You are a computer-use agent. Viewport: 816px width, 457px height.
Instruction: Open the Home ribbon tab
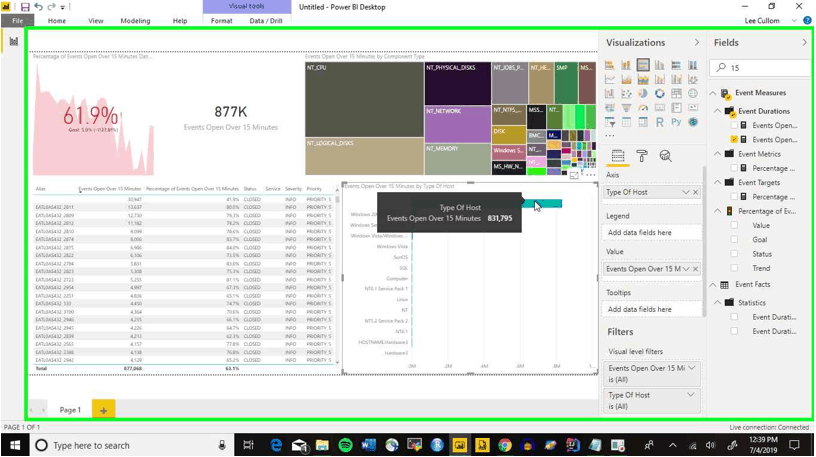[x=57, y=21]
